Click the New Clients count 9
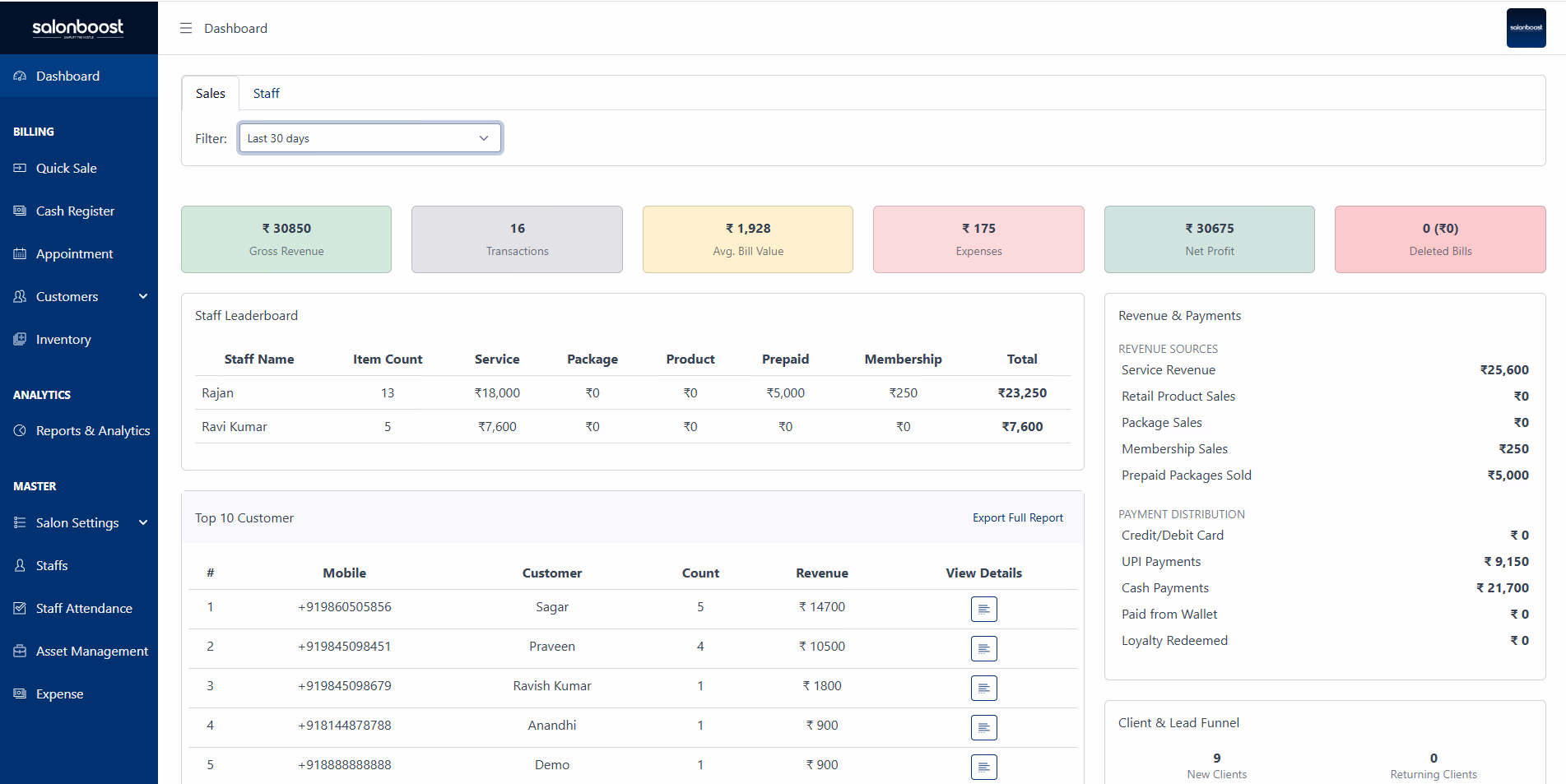1566x784 pixels. click(x=1217, y=758)
